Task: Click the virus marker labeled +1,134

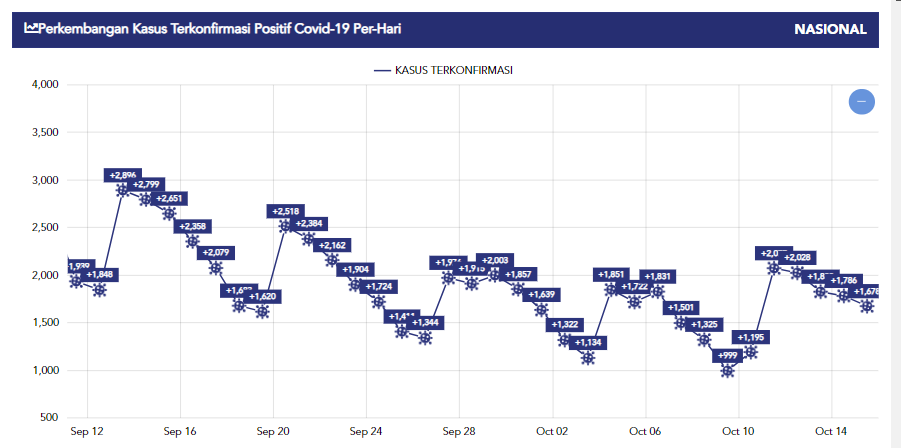Action: tap(588, 358)
